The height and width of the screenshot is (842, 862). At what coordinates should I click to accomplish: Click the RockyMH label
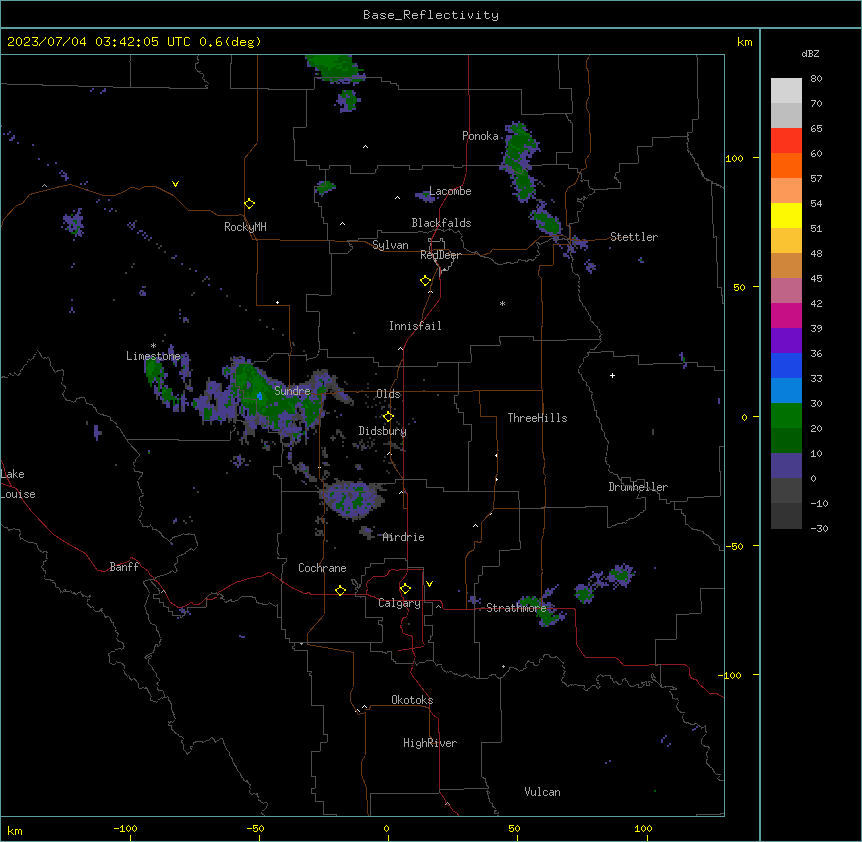click(245, 227)
